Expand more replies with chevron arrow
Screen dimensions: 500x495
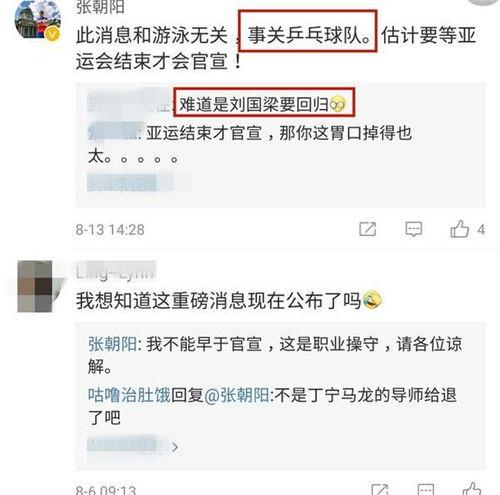pyautogui.click(x=175, y=447)
